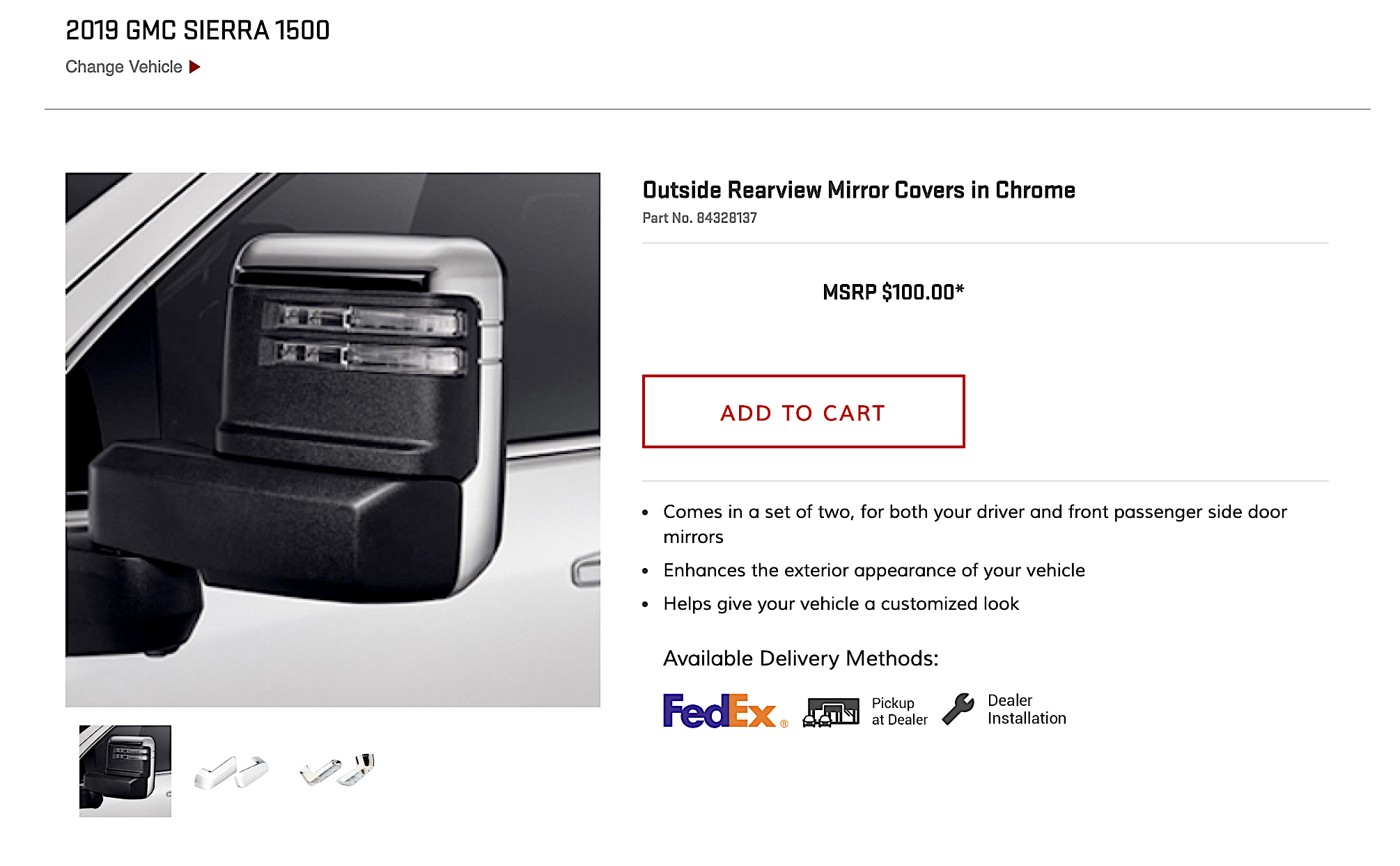The width and height of the screenshot is (1400, 866).
Task: Click the FedEx delivery logo
Action: point(725,711)
